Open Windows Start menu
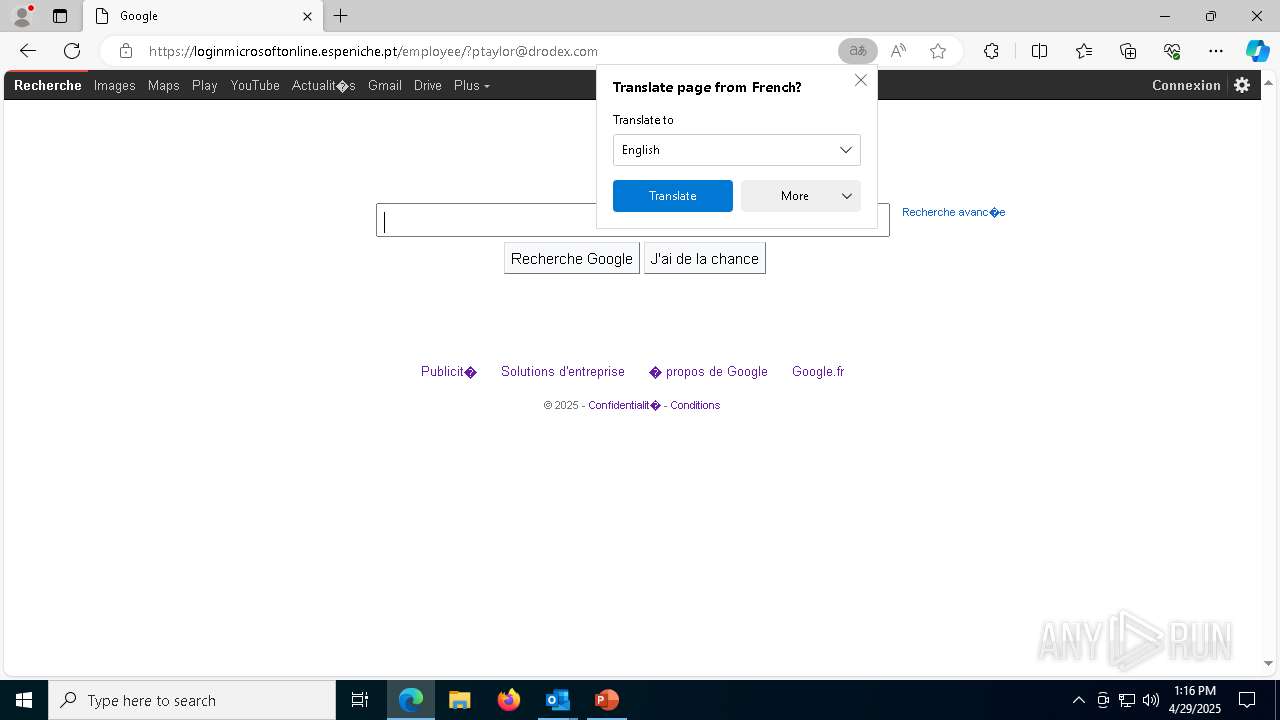1280x720 pixels. pos(24,700)
